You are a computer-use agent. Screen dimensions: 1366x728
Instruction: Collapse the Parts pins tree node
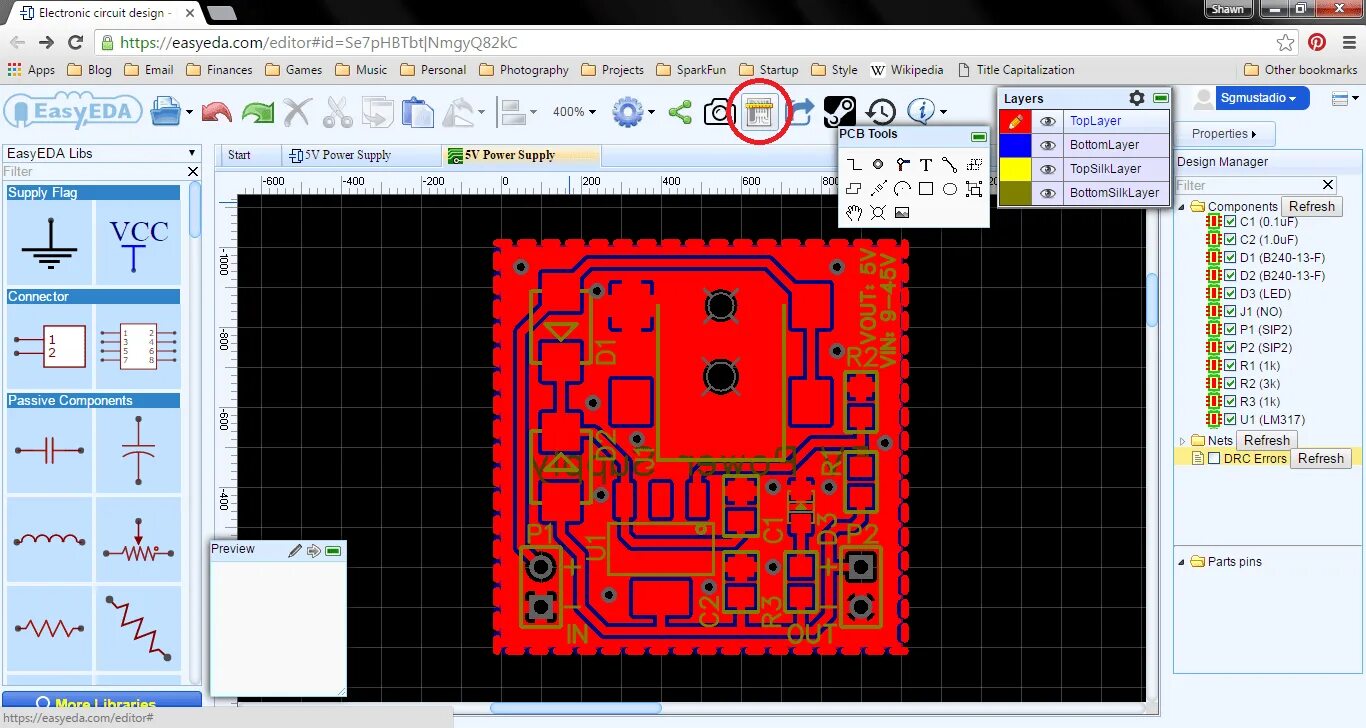coord(1182,562)
